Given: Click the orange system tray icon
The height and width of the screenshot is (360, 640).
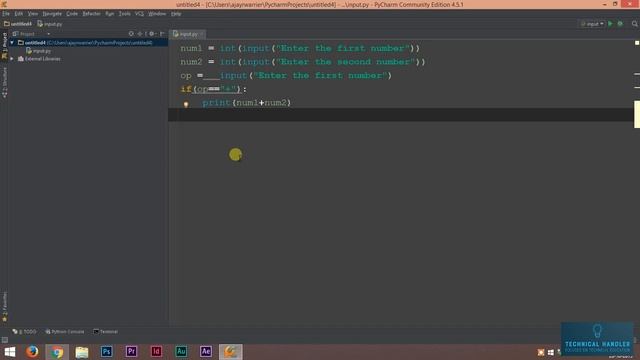Looking at the screenshot, I should point(541,352).
